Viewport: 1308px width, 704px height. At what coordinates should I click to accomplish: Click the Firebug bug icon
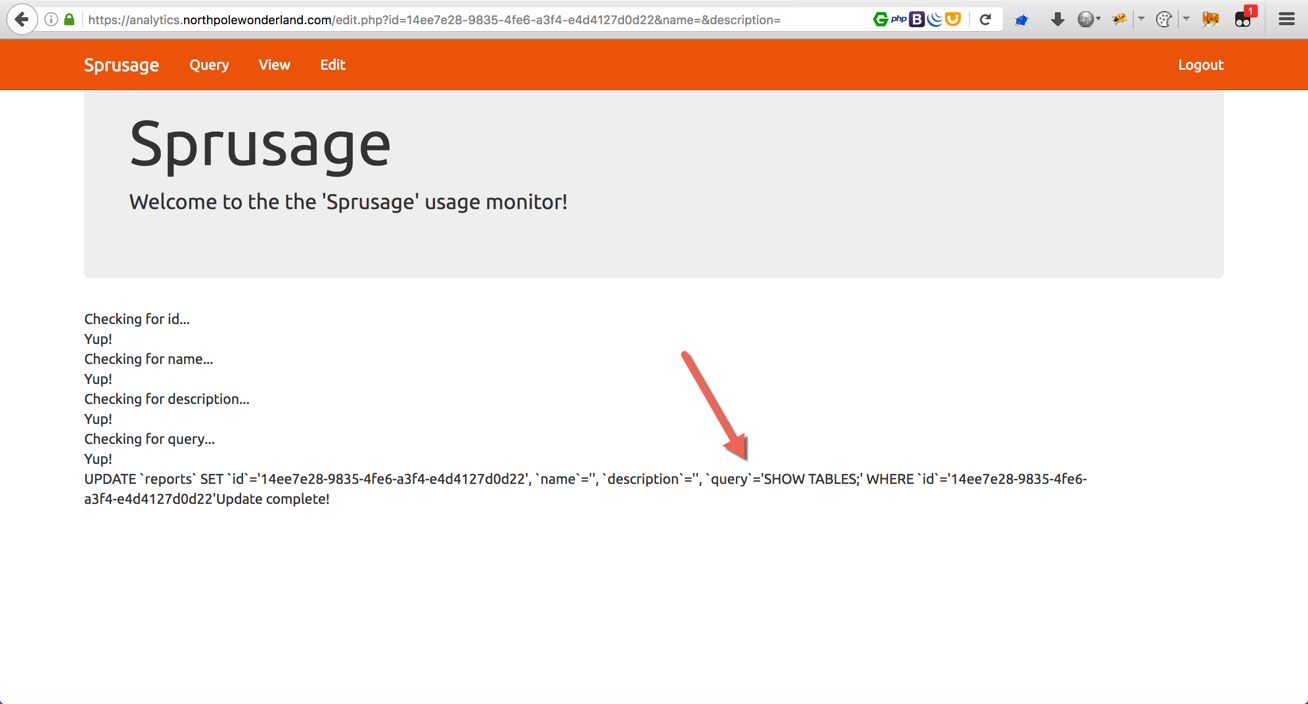coord(1119,19)
